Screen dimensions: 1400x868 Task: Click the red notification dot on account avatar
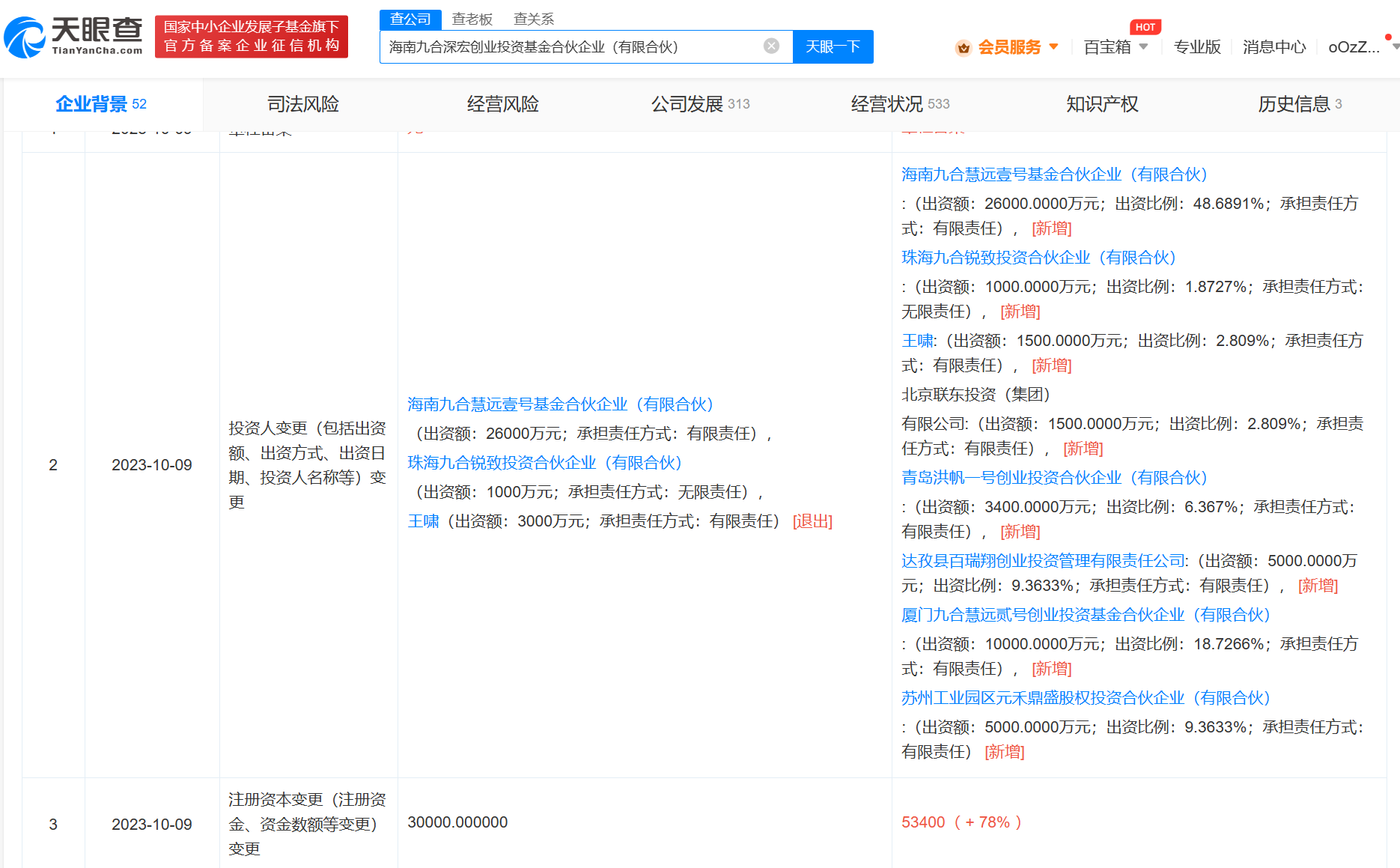1390,35
